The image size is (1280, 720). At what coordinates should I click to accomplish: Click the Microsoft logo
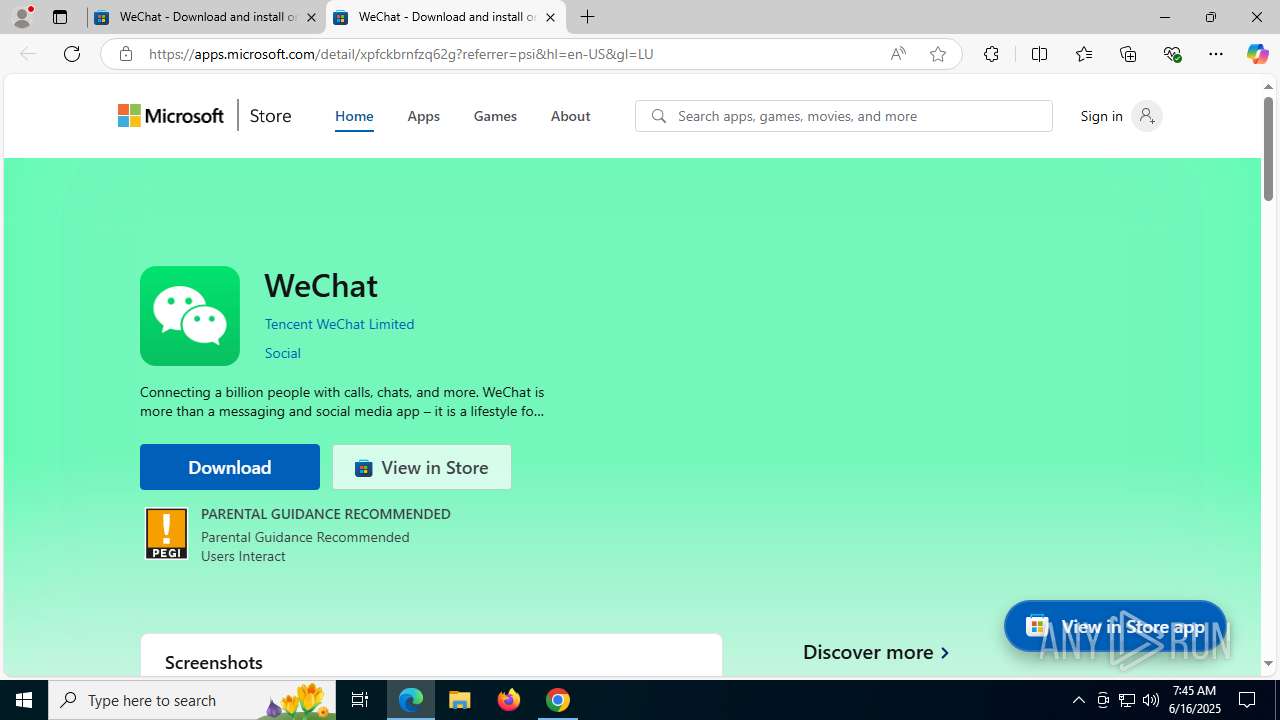[x=171, y=116]
